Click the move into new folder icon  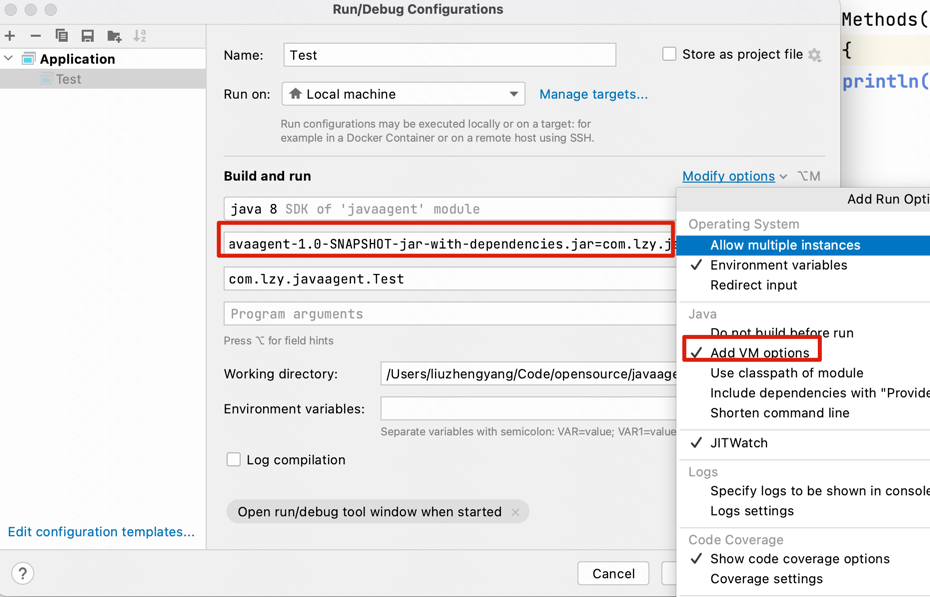click(x=114, y=36)
